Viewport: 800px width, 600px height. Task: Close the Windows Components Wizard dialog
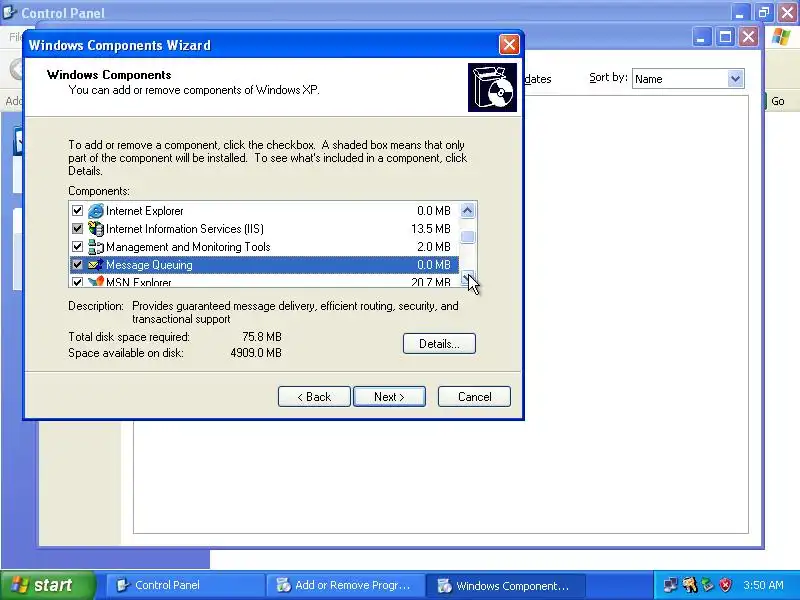point(509,45)
